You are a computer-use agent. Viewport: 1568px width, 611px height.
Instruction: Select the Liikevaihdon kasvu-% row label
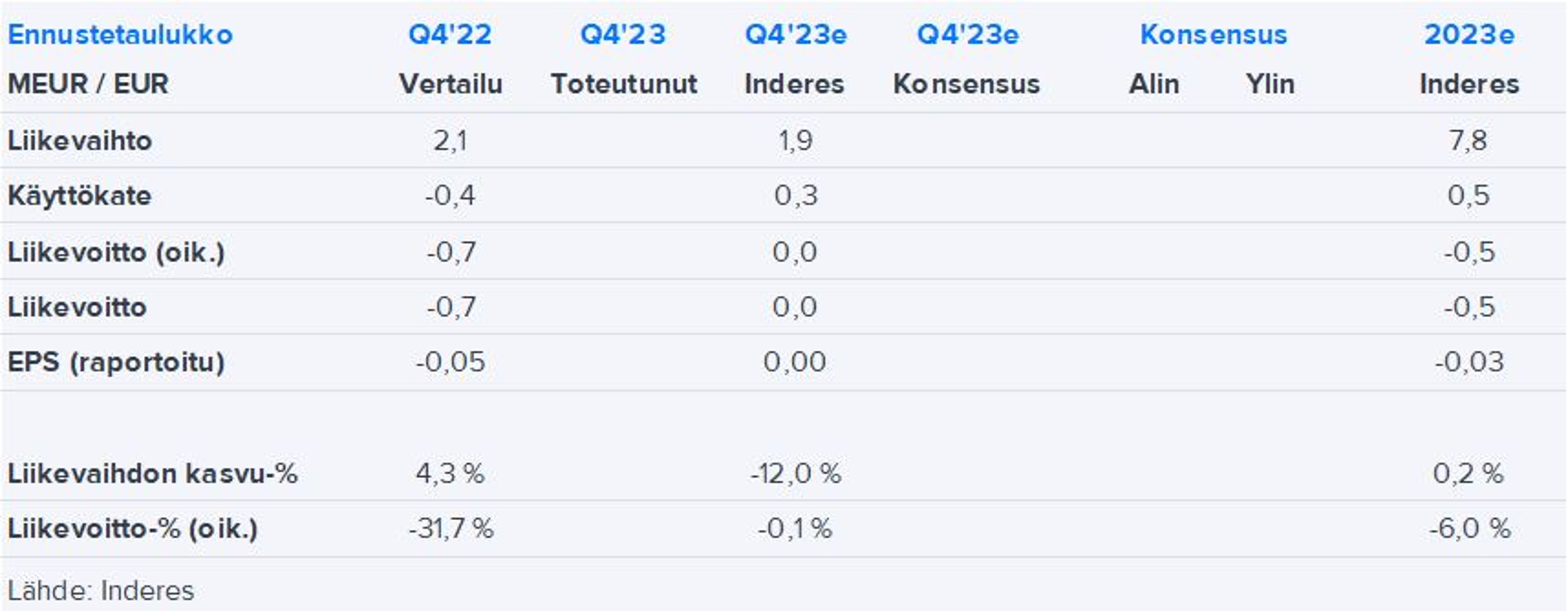pyautogui.click(x=152, y=473)
